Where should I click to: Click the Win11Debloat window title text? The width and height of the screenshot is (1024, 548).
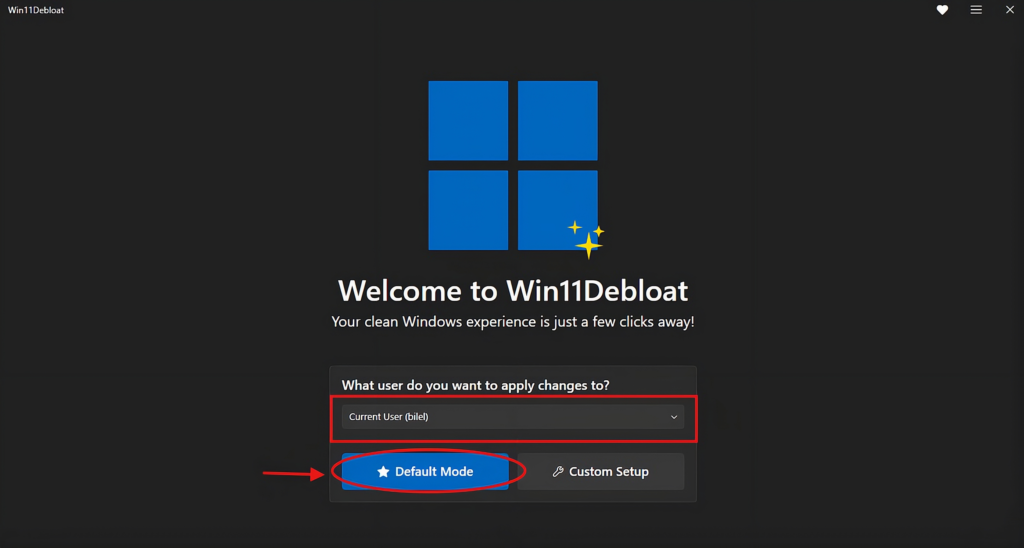[x=36, y=10]
